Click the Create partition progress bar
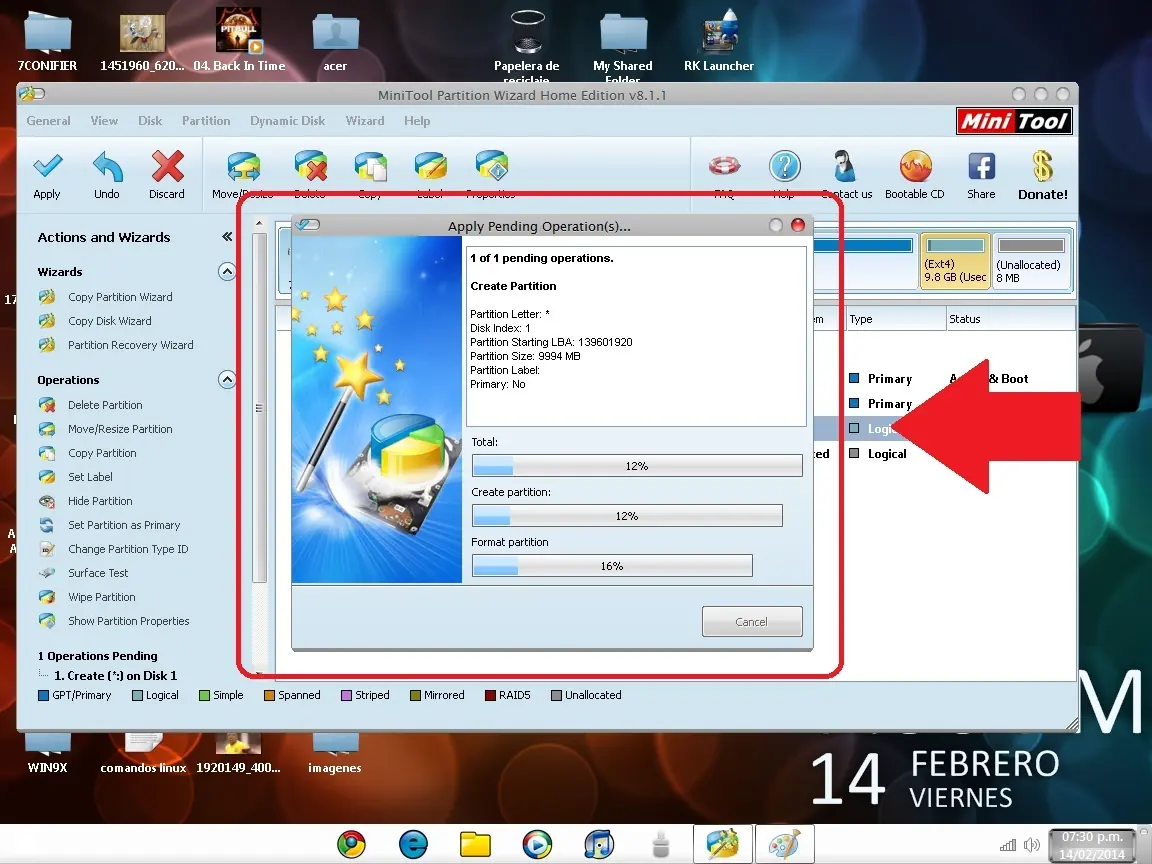 pyautogui.click(x=627, y=516)
